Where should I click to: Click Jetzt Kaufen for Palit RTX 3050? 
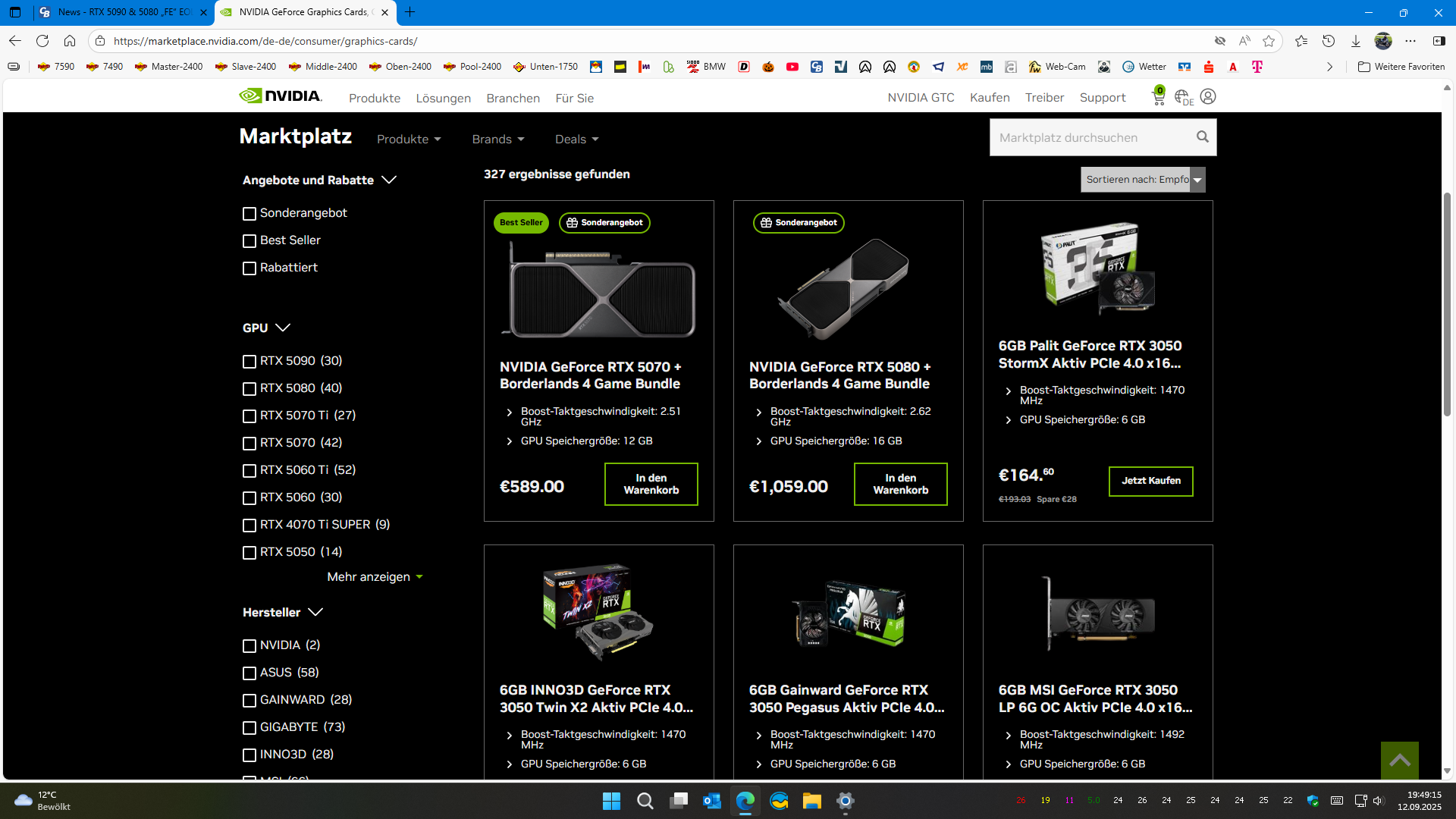(1150, 481)
